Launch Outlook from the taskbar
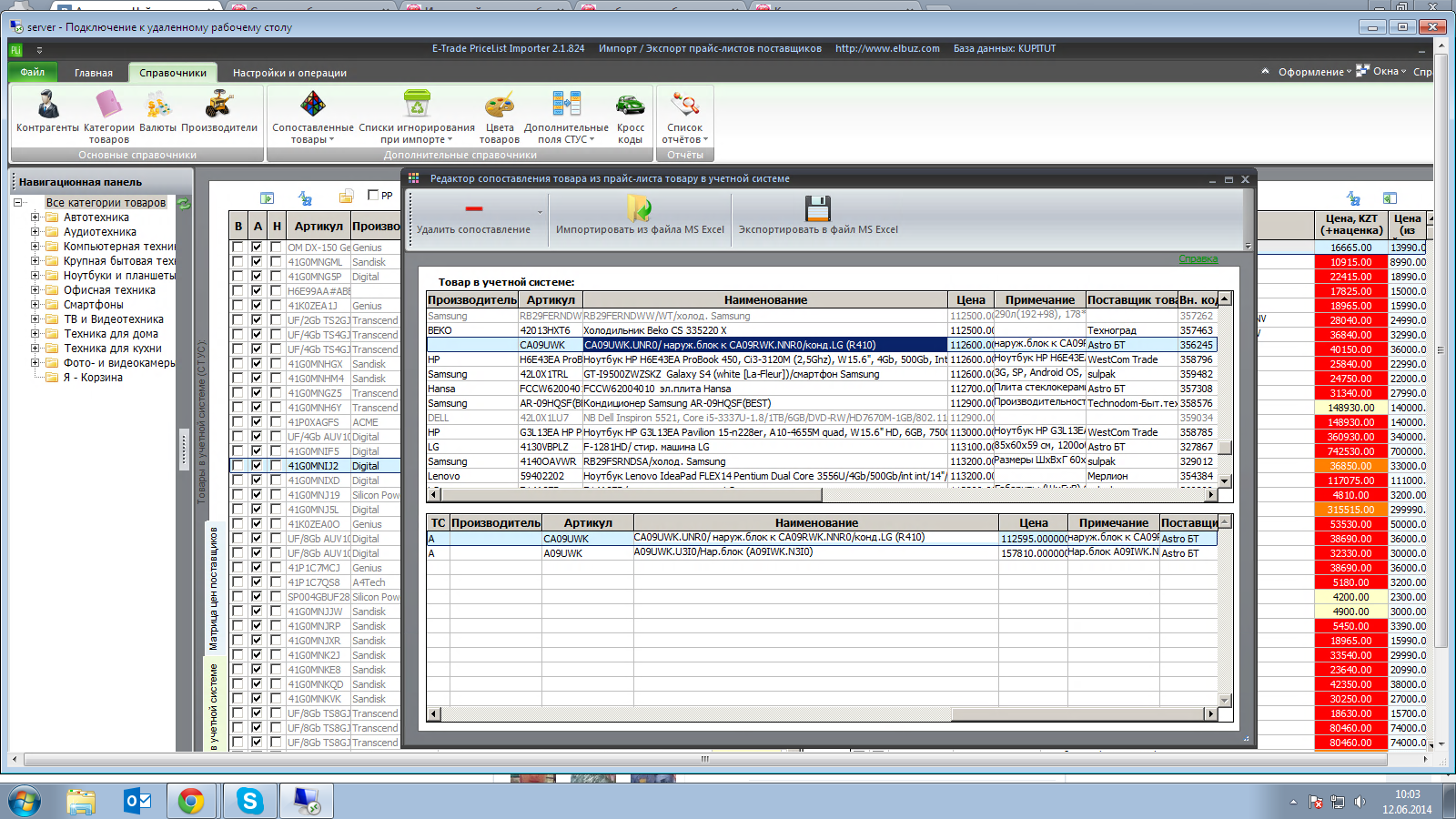The height and width of the screenshot is (819, 1456). click(x=137, y=801)
